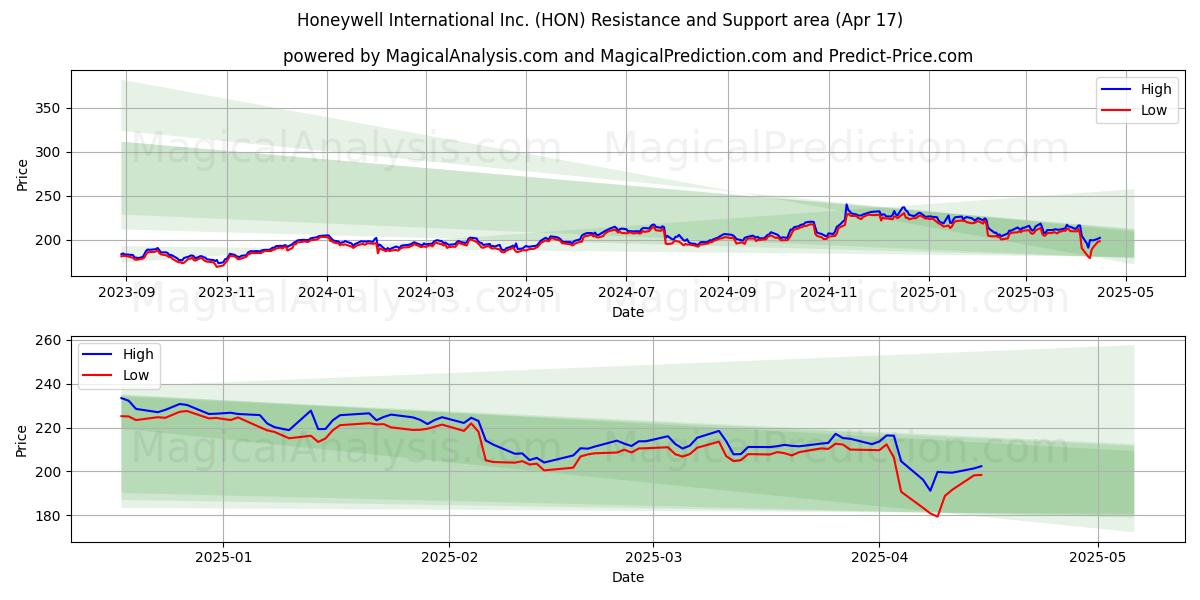The height and width of the screenshot is (600, 1200).
Task: Click the red line sample in the lower legend
Action: pos(99,376)
